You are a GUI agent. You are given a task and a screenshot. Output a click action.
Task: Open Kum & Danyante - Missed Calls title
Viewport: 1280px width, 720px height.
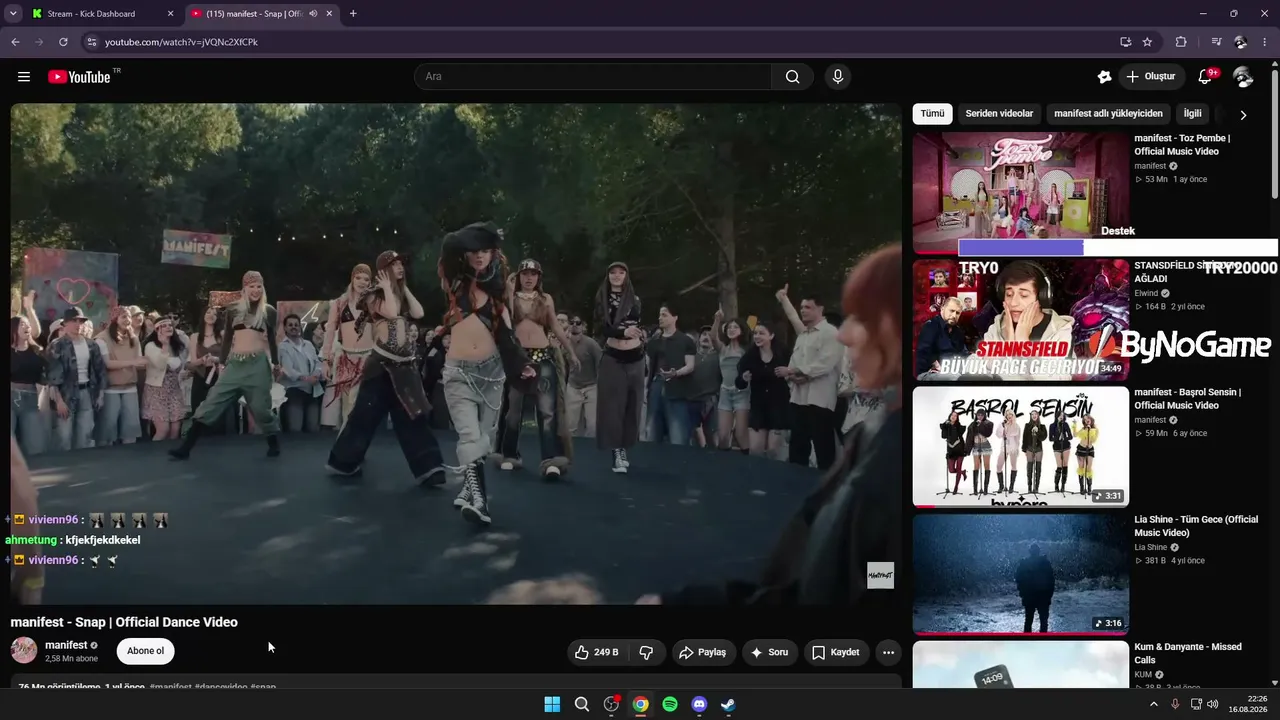coord(1188,653)
